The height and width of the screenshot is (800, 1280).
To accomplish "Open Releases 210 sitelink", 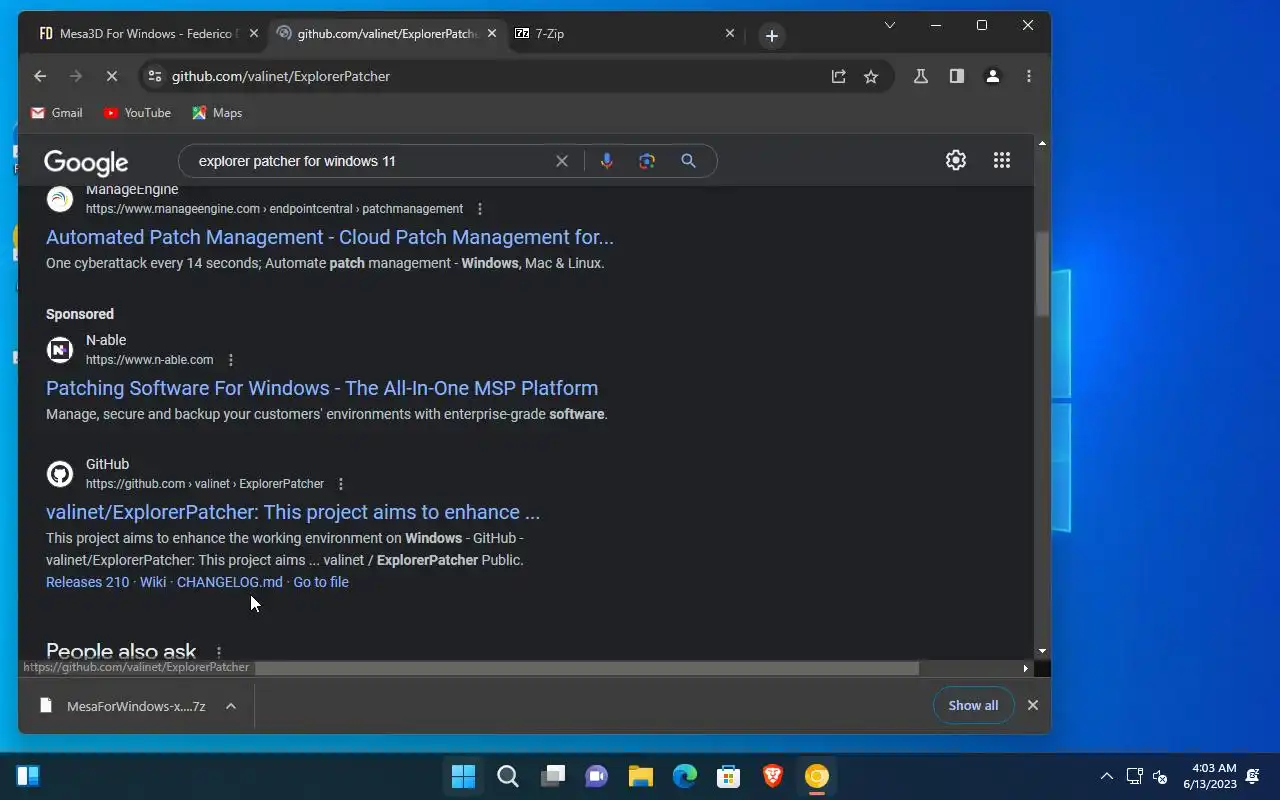I will [x=88, y=582].
